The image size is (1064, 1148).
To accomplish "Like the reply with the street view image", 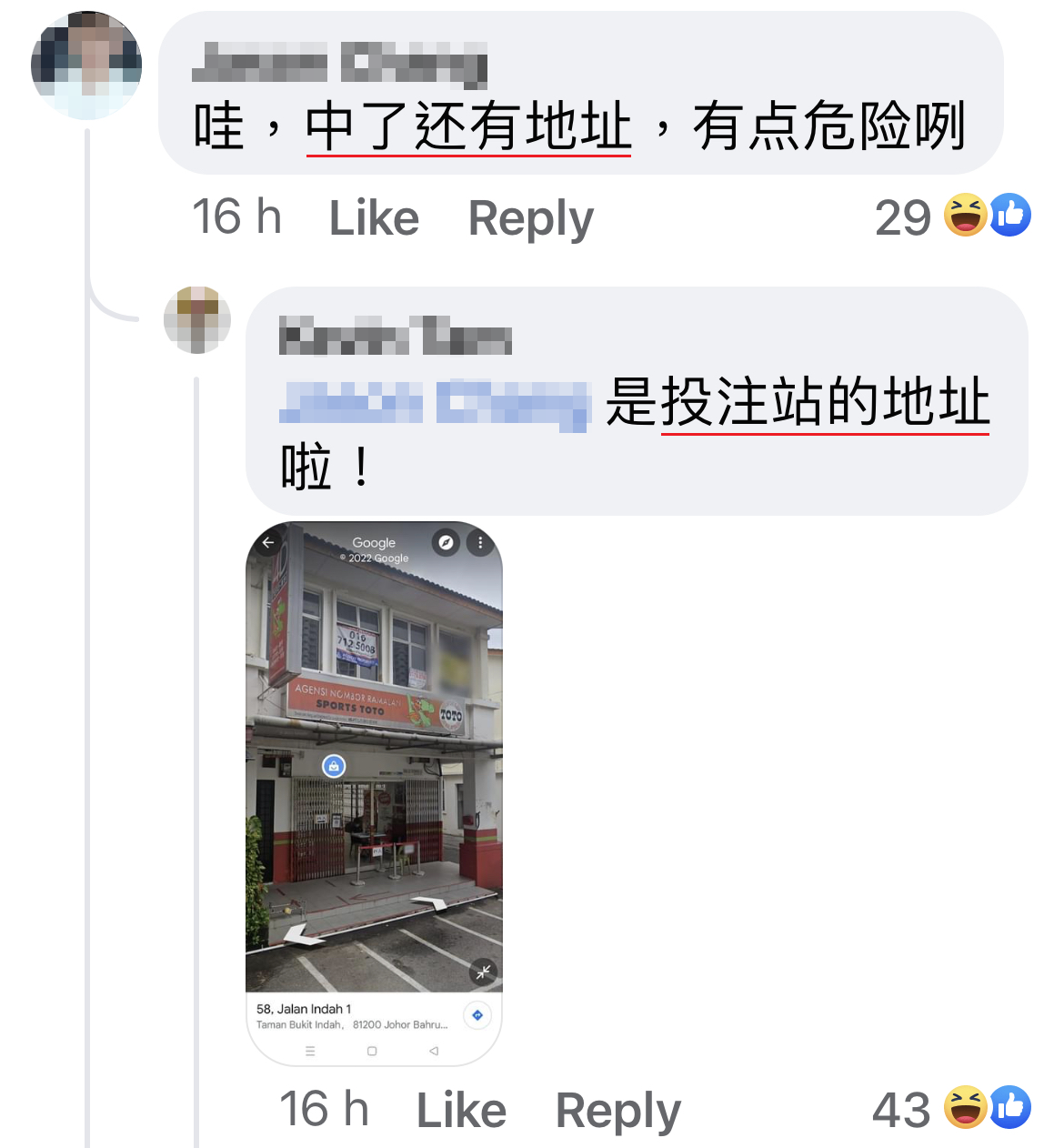I will coord(461,1110).
